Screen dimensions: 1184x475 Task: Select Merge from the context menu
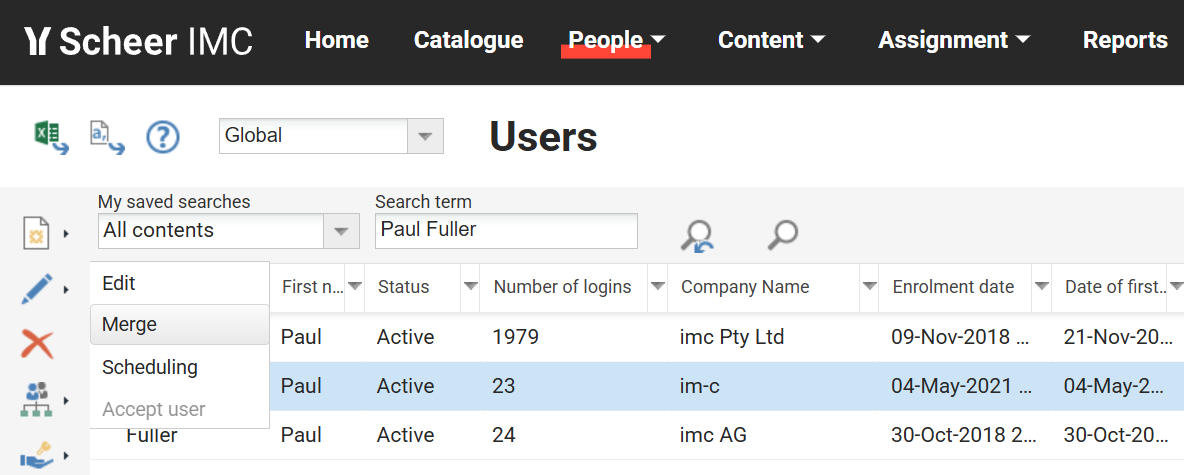pos(130,325)
